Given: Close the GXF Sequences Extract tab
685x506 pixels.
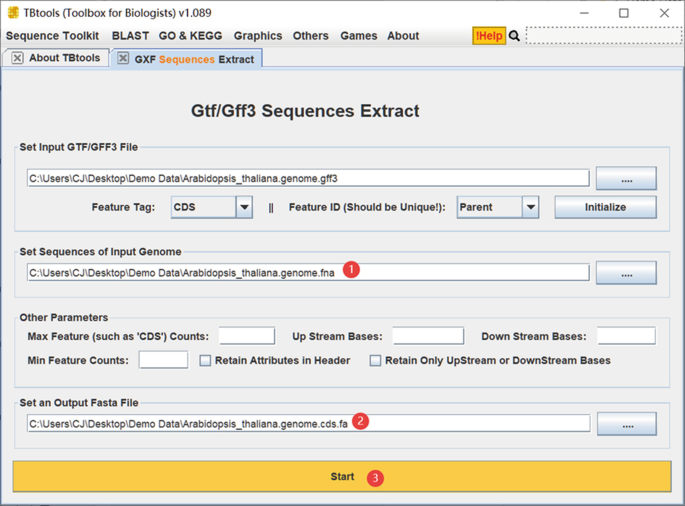Looking at the screenshot, I should [123, 59].
